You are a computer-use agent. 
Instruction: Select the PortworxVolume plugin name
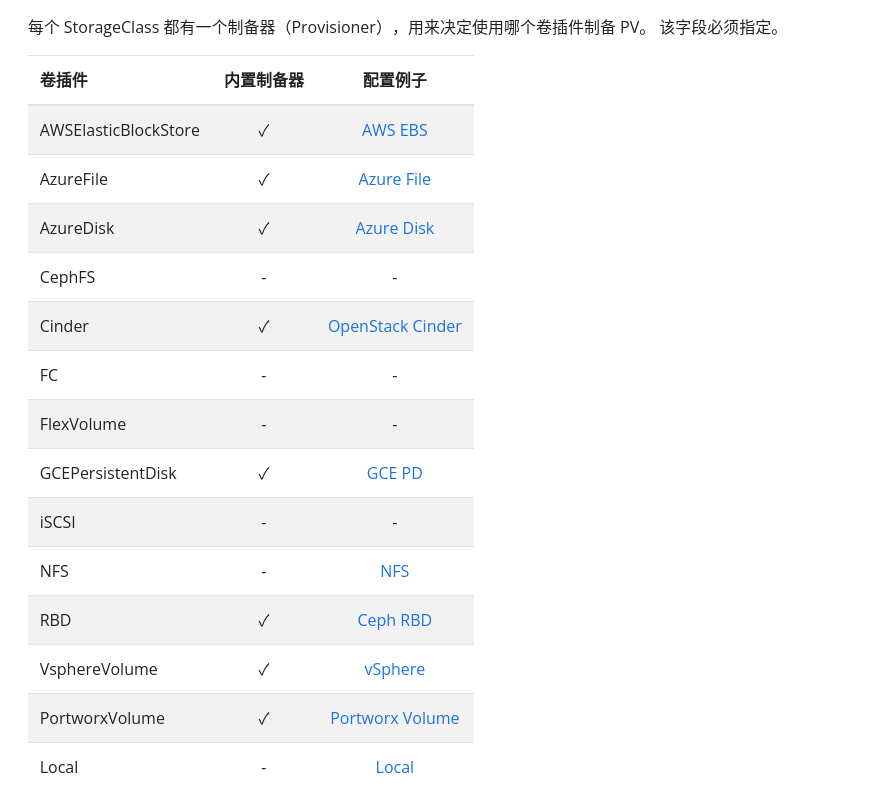coord(102,719)
